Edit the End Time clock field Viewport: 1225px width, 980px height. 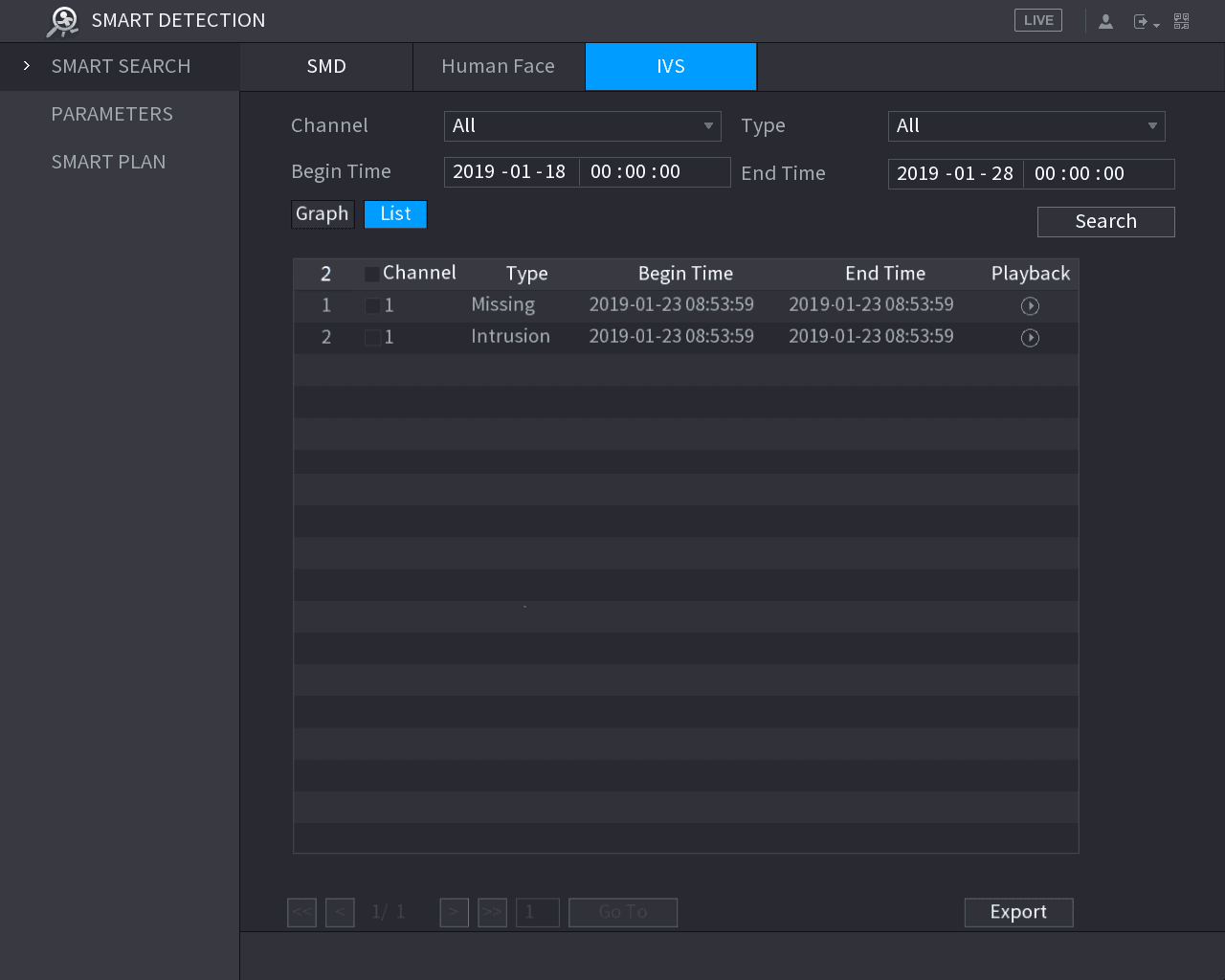click(x=1100, y=174)
